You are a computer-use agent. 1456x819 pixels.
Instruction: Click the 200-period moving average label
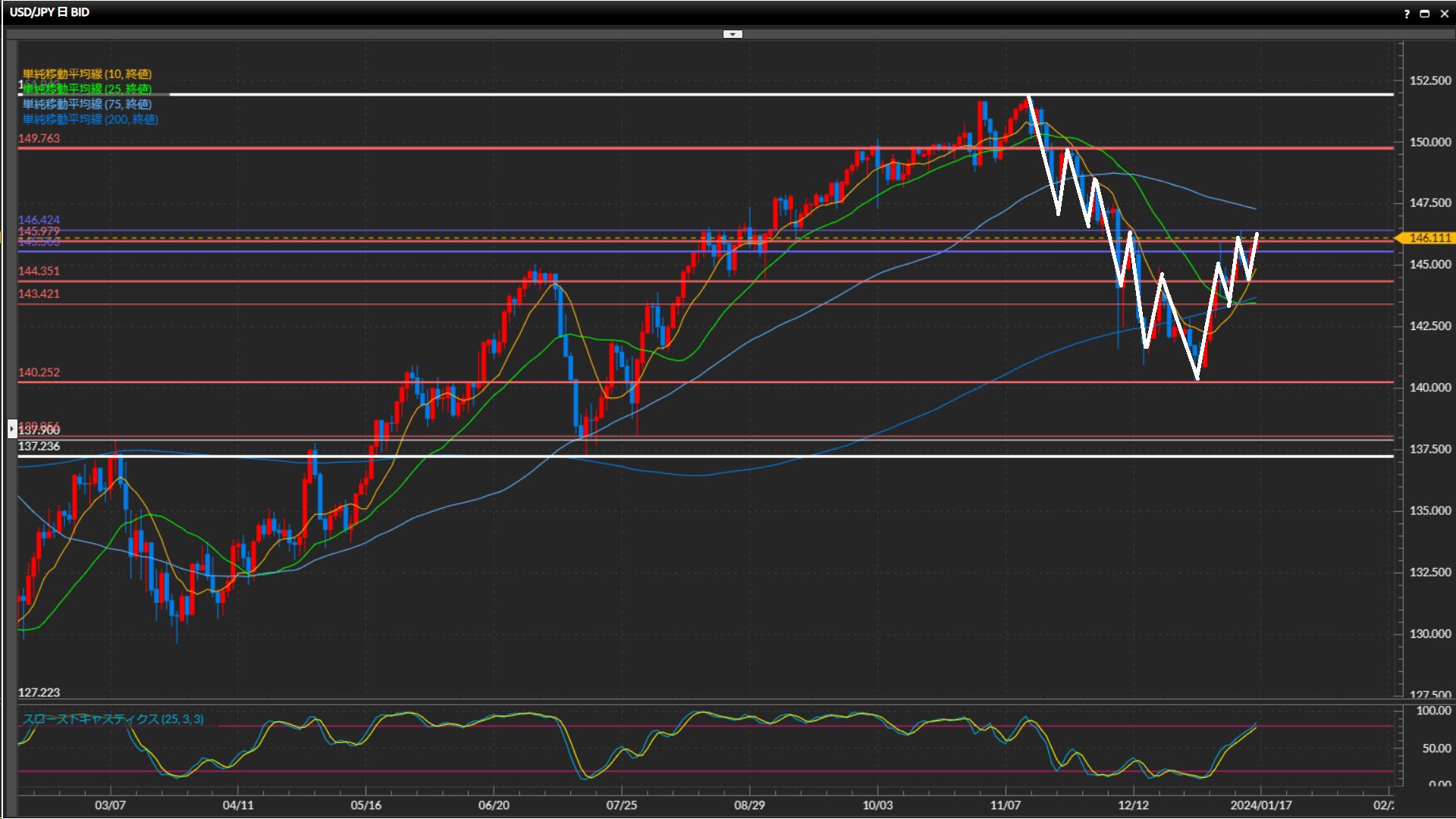(x=89, y=119)
